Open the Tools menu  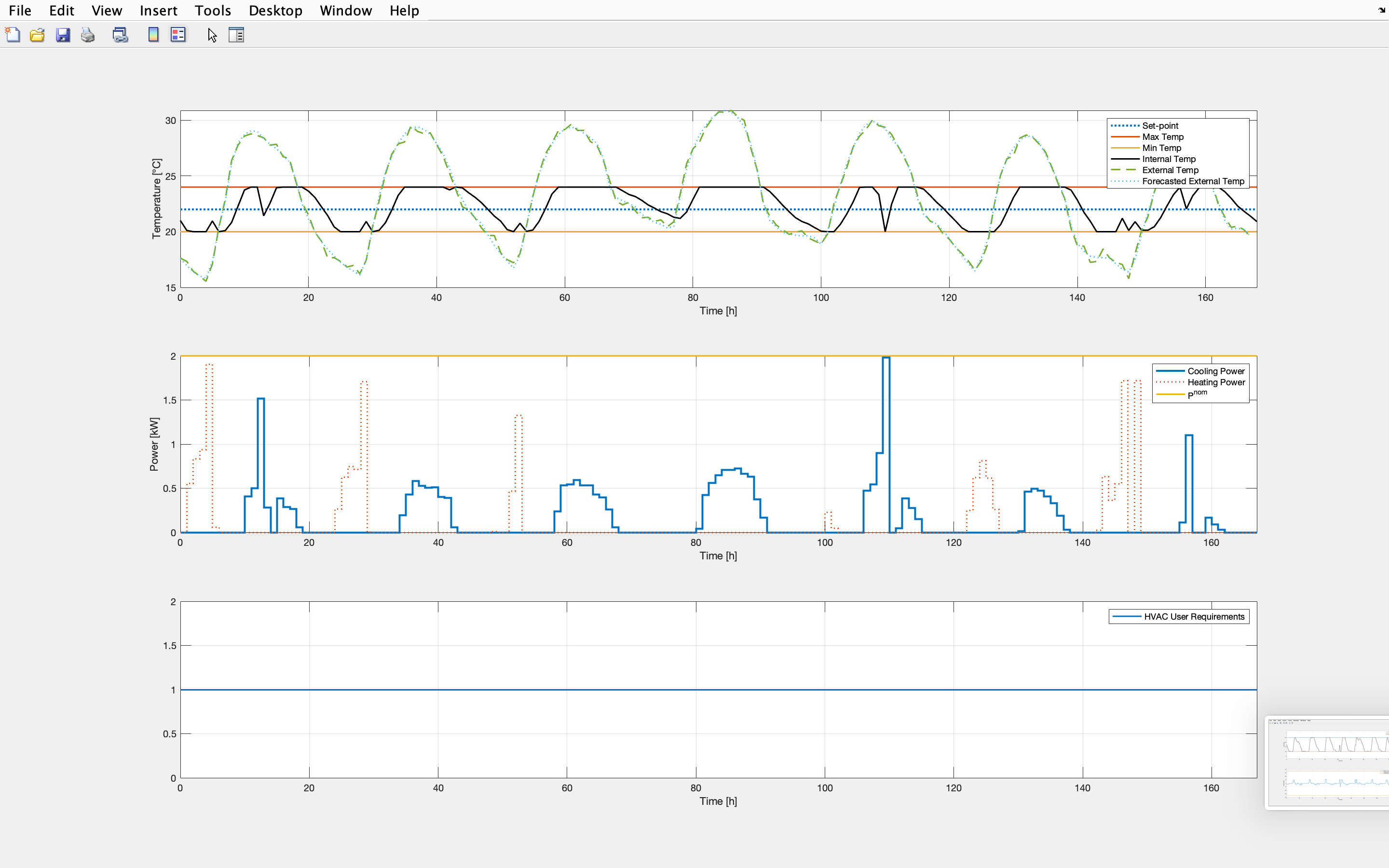[x=213, y=10]
